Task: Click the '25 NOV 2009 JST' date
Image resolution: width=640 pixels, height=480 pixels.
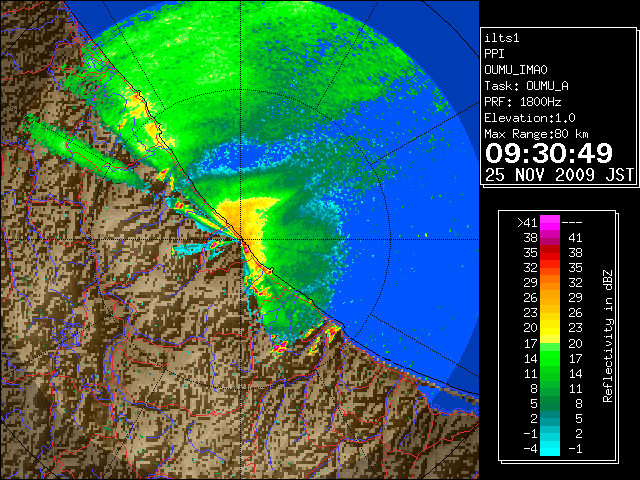Action: tap(560, 175)
